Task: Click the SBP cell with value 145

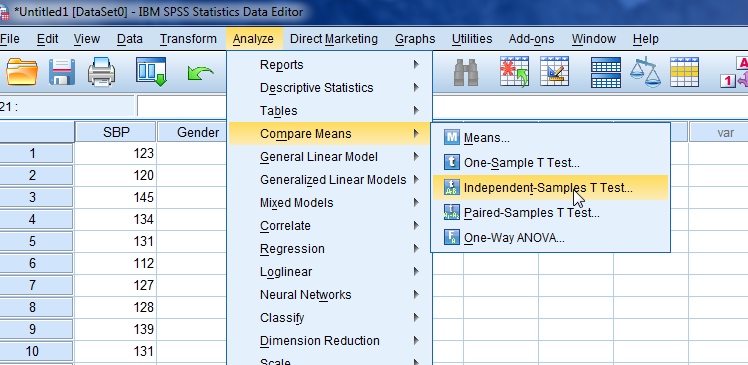Action: 116,197
